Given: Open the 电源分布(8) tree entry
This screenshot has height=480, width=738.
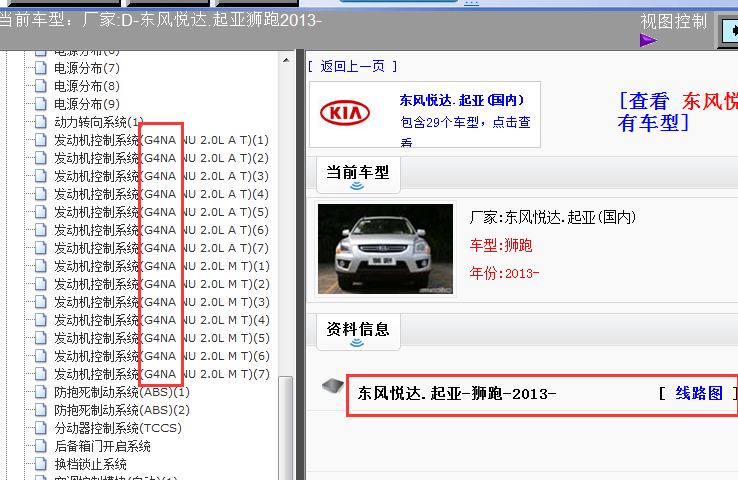Looking at the screenshot, I should coord(87,86).
